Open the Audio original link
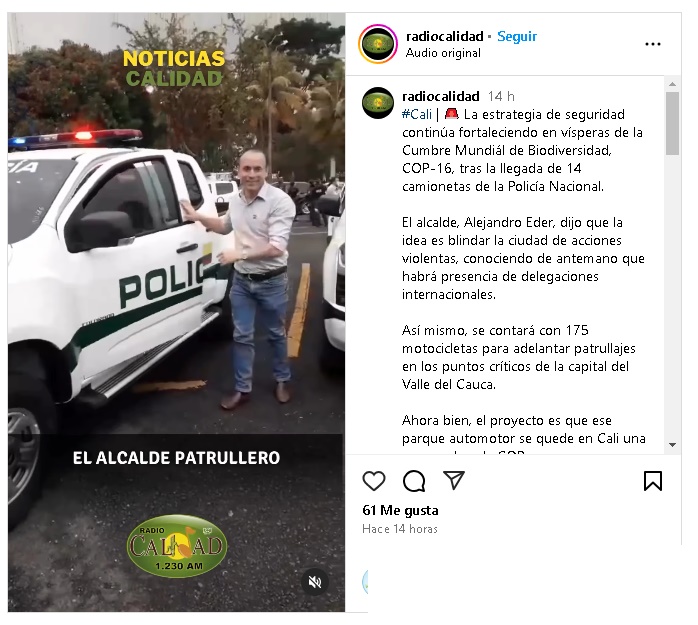Viewport: 698px width, 625px height. tap(443, 53)
